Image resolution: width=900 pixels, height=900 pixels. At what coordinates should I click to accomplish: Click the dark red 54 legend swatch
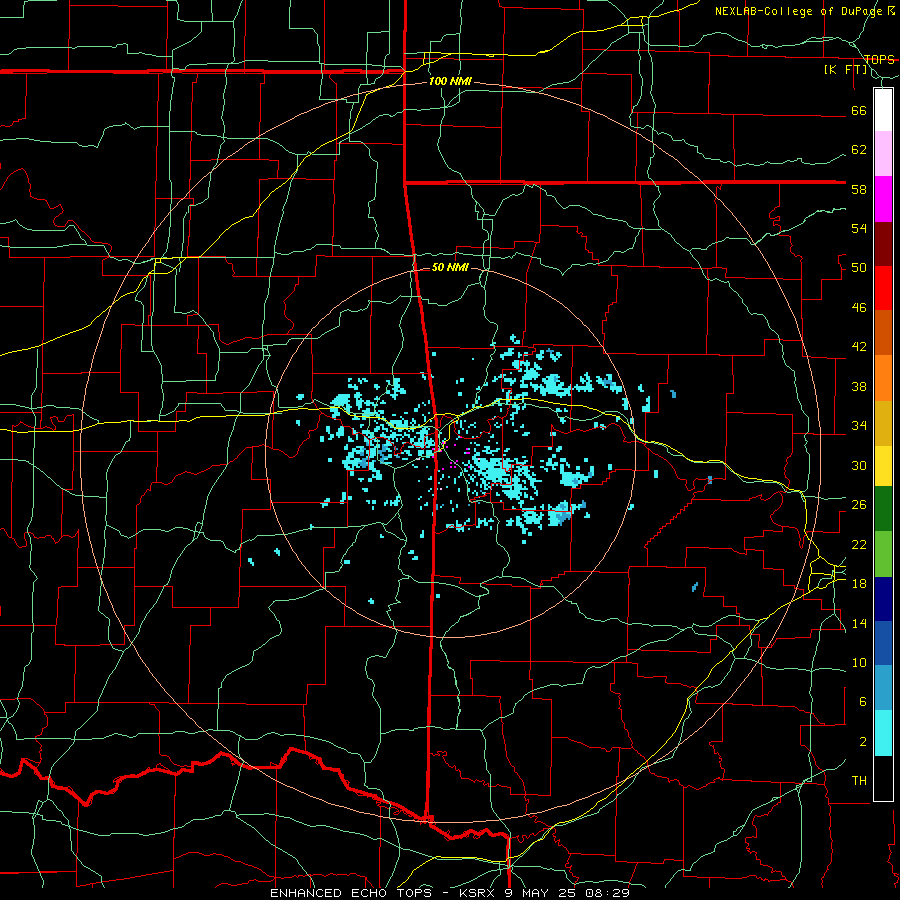pos(883,243)
